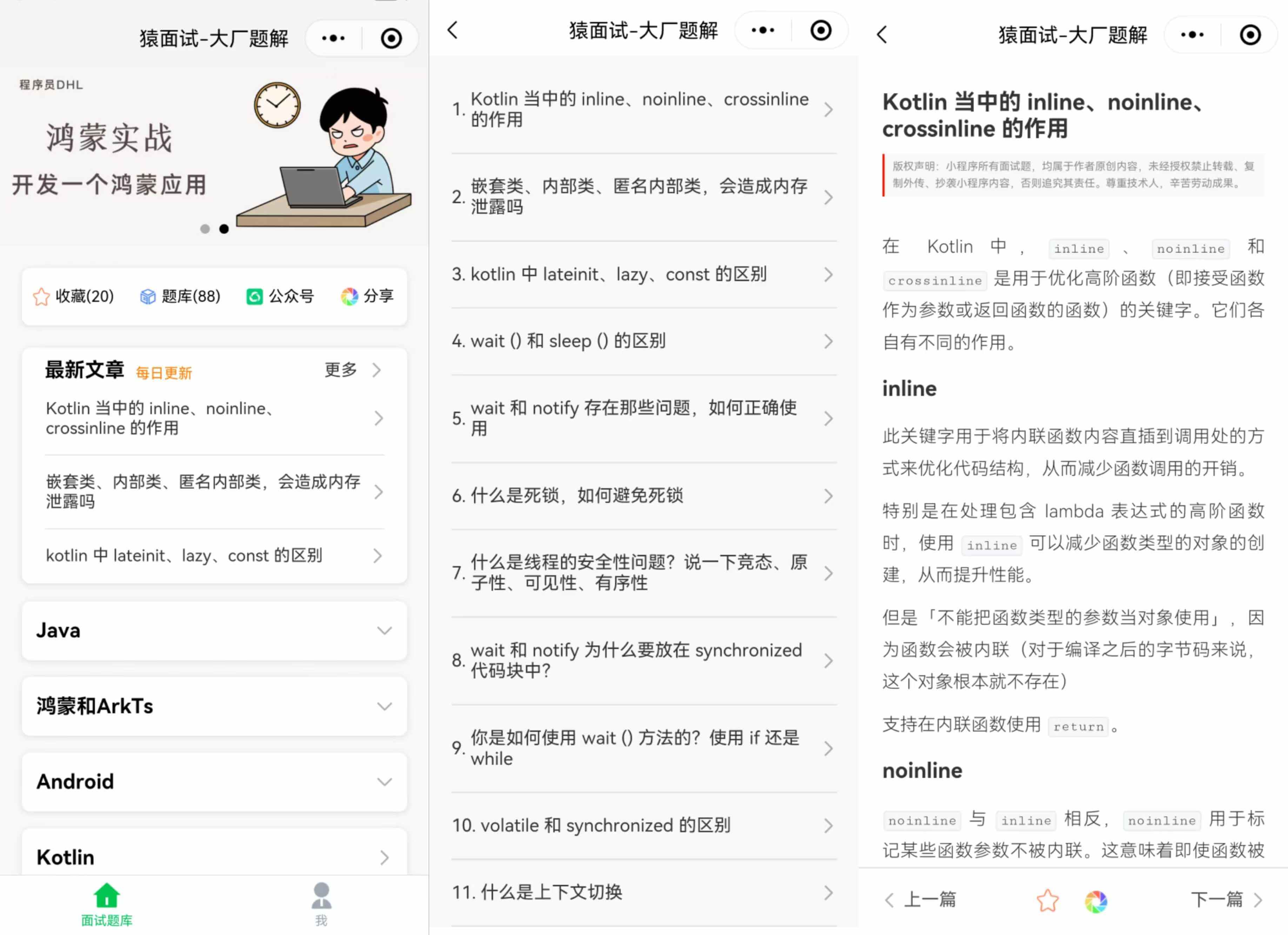This screenshot has height=935, width=1288.
Task: Go back using the arrow in the article screen
Action: coord(882,35)
